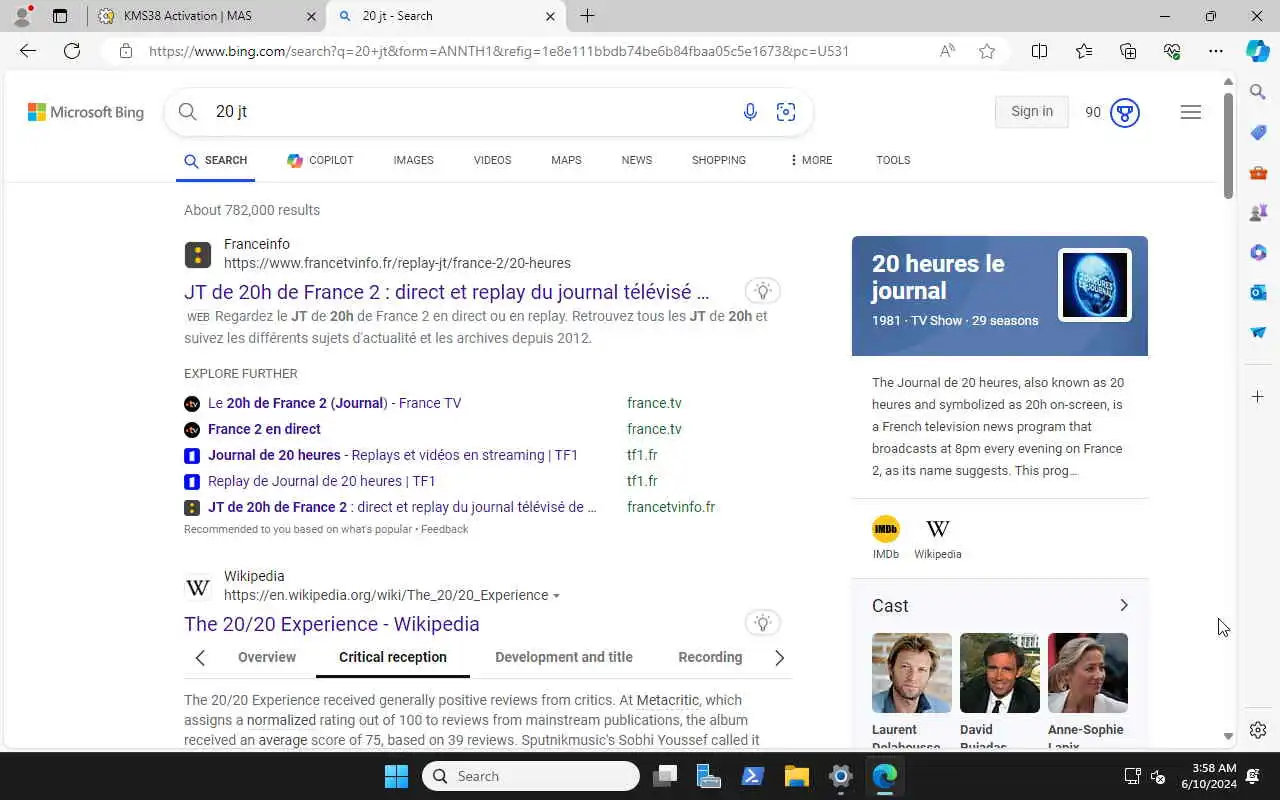Viewport: 1280px width, 800px height.
Task: Open France 2 en direct link
Action: click(264, 429)
